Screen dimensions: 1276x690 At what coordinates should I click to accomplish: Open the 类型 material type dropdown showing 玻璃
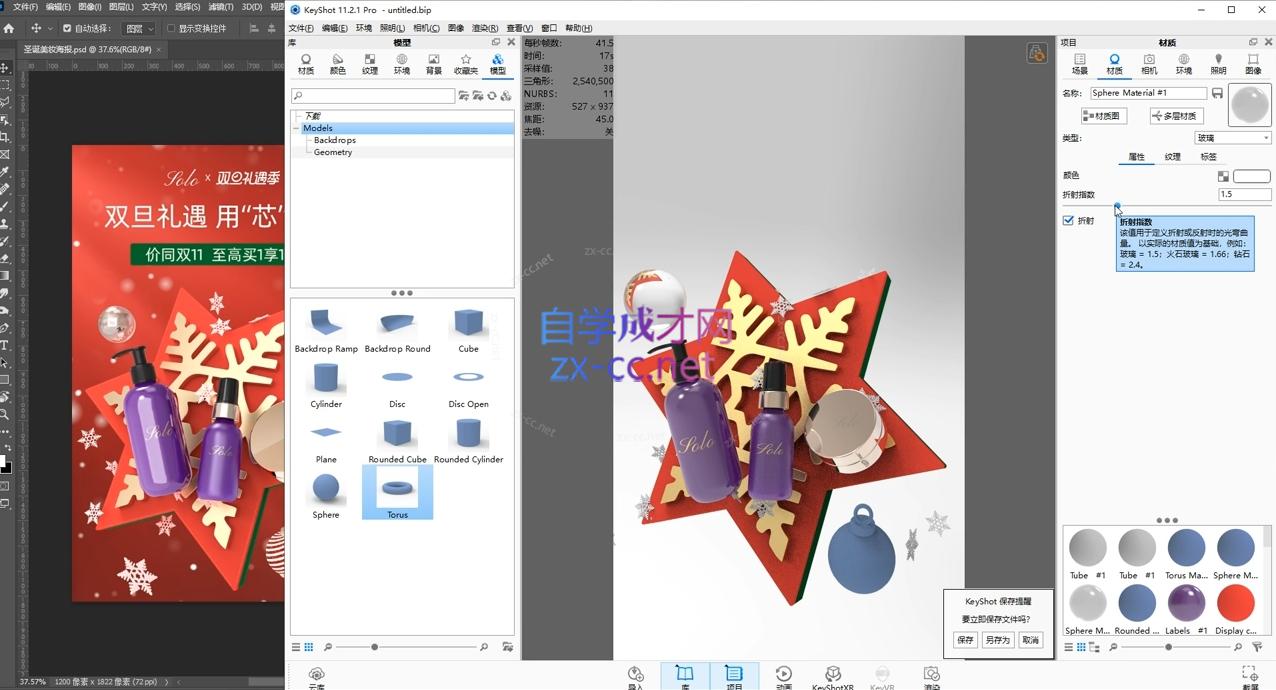(1233, 138)
